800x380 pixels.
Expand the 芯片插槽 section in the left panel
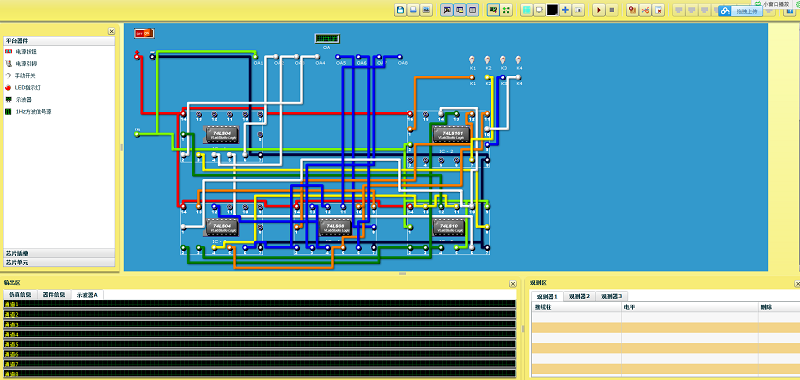click(x=59, y=253)
